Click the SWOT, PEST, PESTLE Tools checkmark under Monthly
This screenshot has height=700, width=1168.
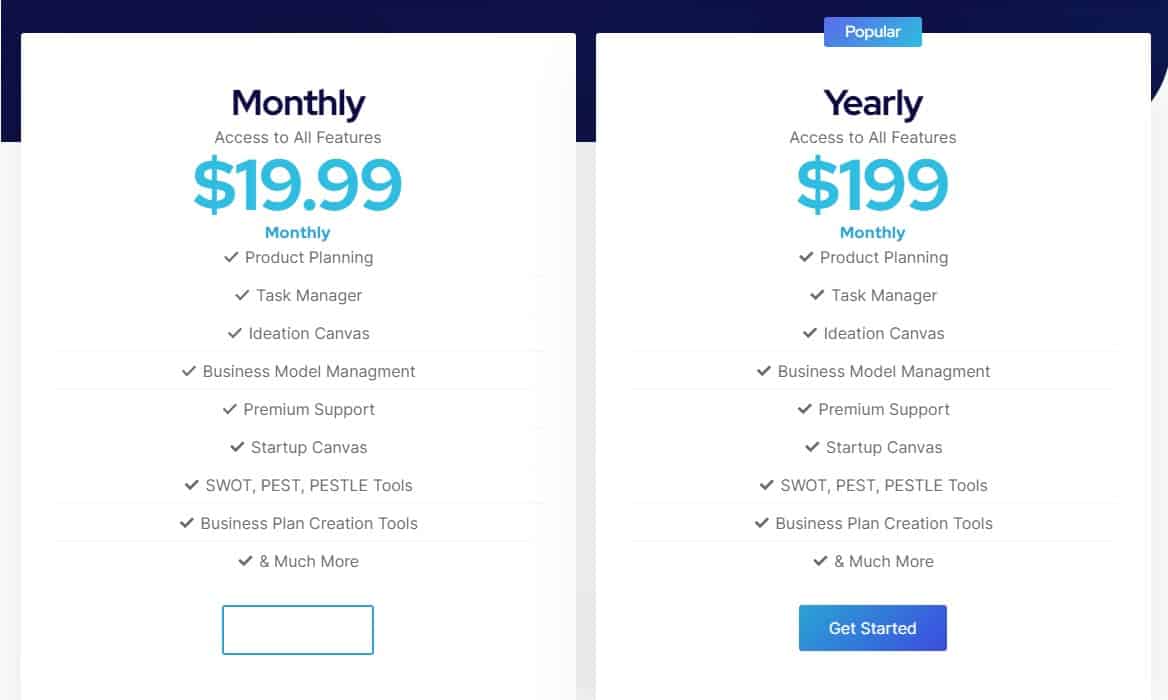click(x=190, y=485)
